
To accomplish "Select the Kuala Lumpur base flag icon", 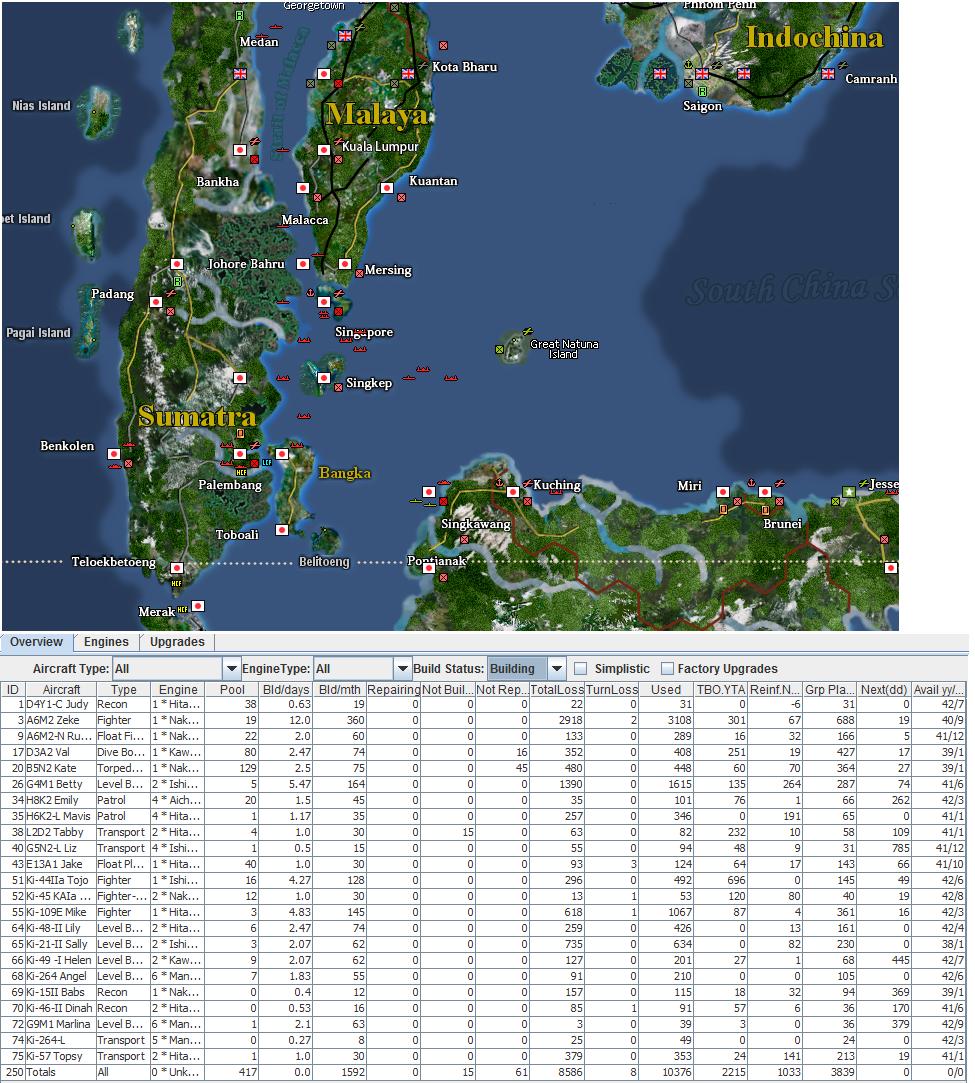I will click(x=324, y=150).
